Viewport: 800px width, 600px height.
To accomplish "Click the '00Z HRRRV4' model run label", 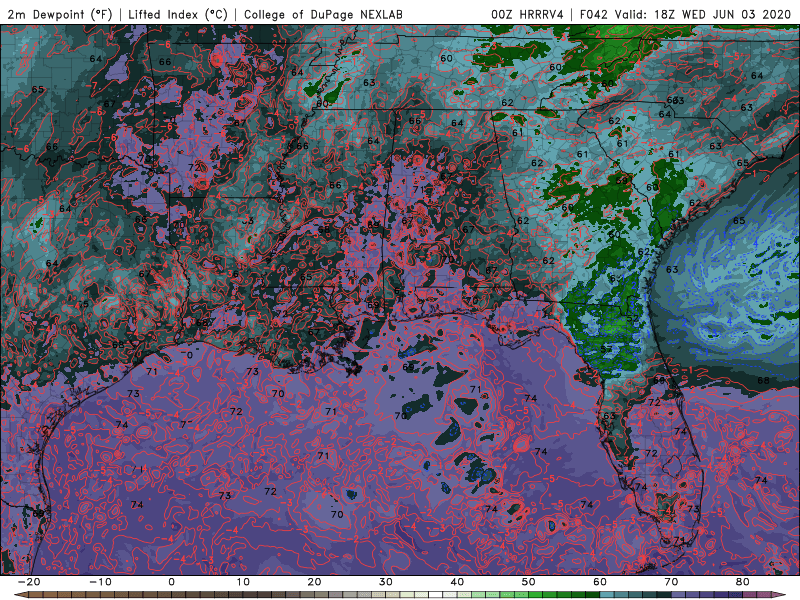I will pyautogui.click(x=527, y=14).
